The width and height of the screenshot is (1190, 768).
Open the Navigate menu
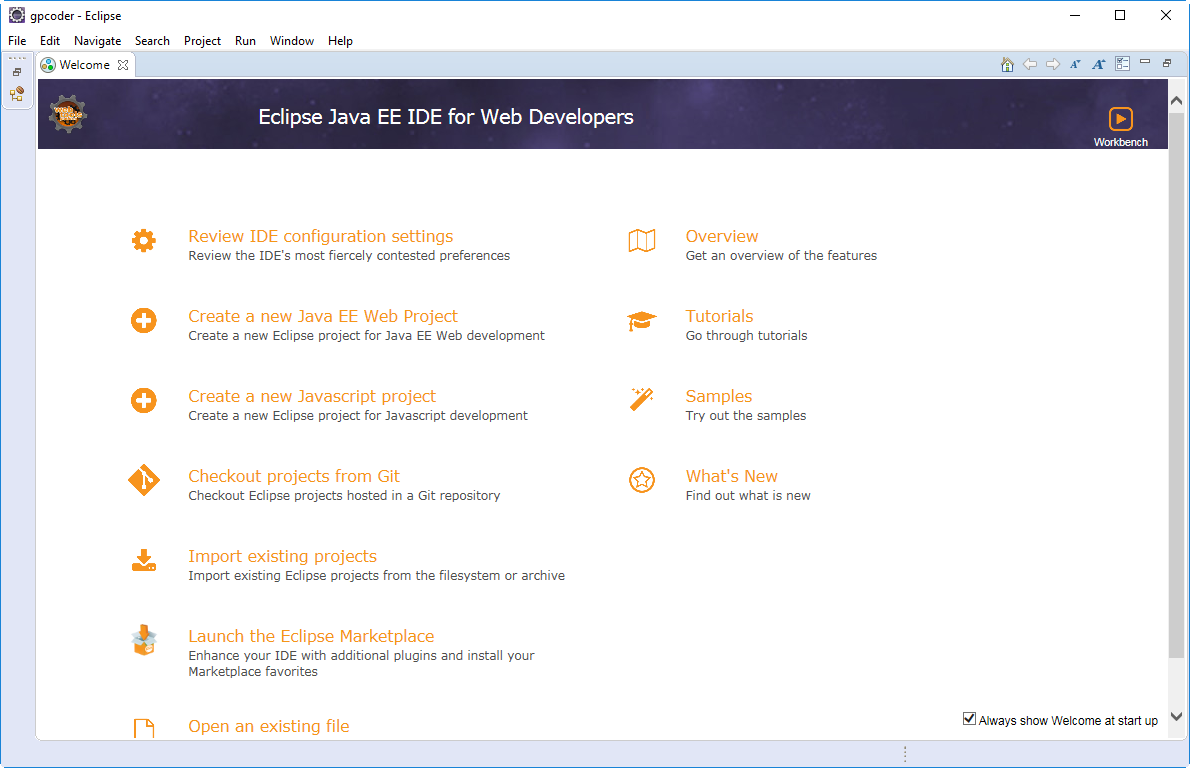click(x=97, y=41)
